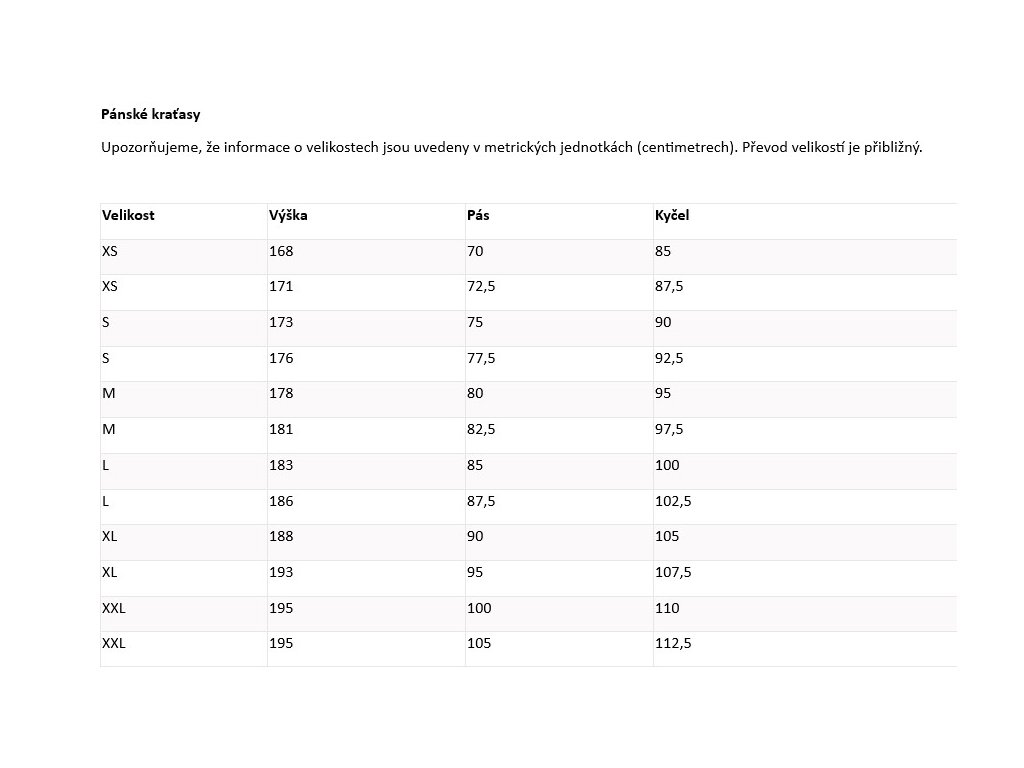
Task: Click the "Velikost" column header
Action: 128,215
